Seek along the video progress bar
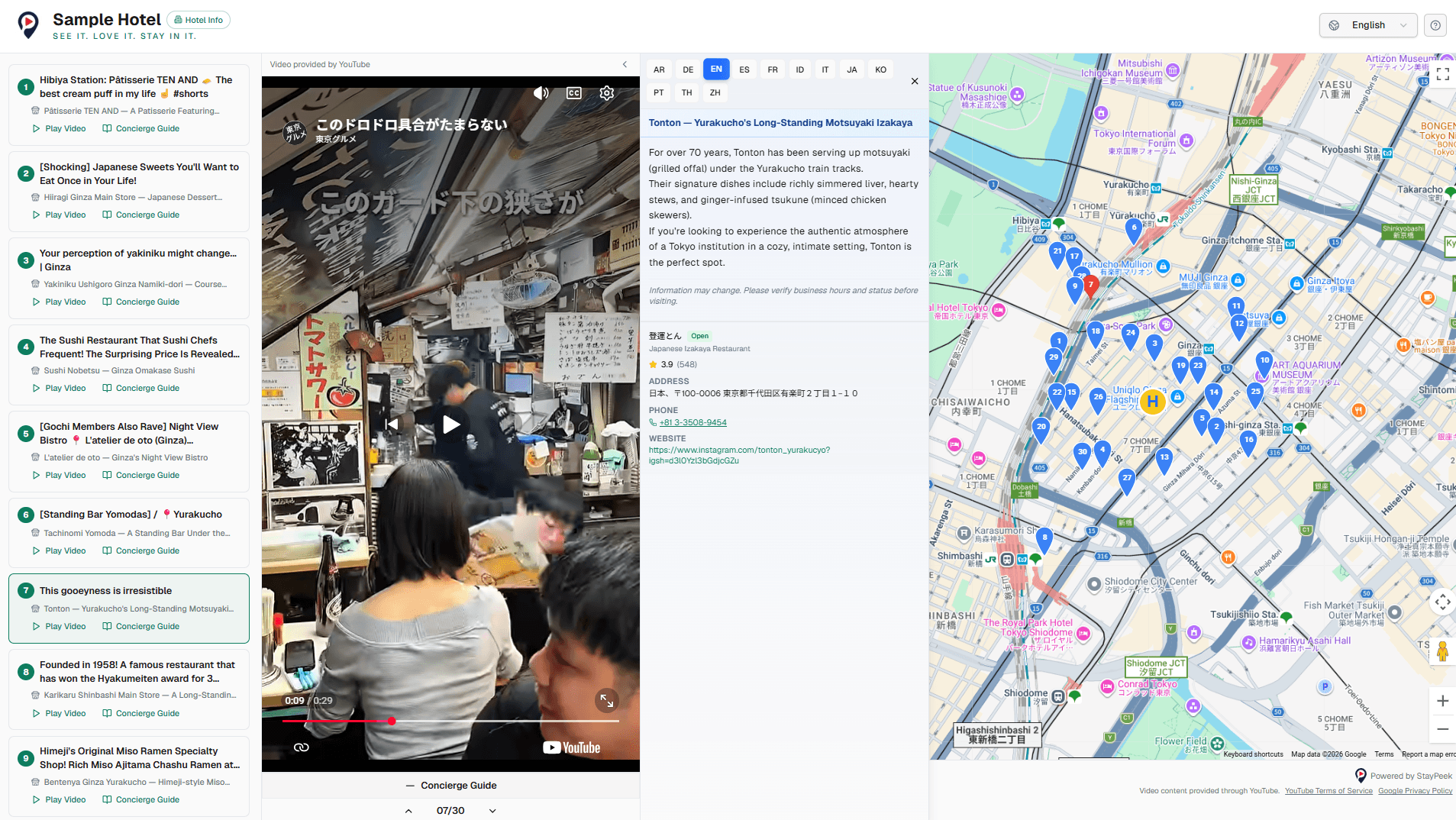The image size is (1456, 820). (450, 721)
